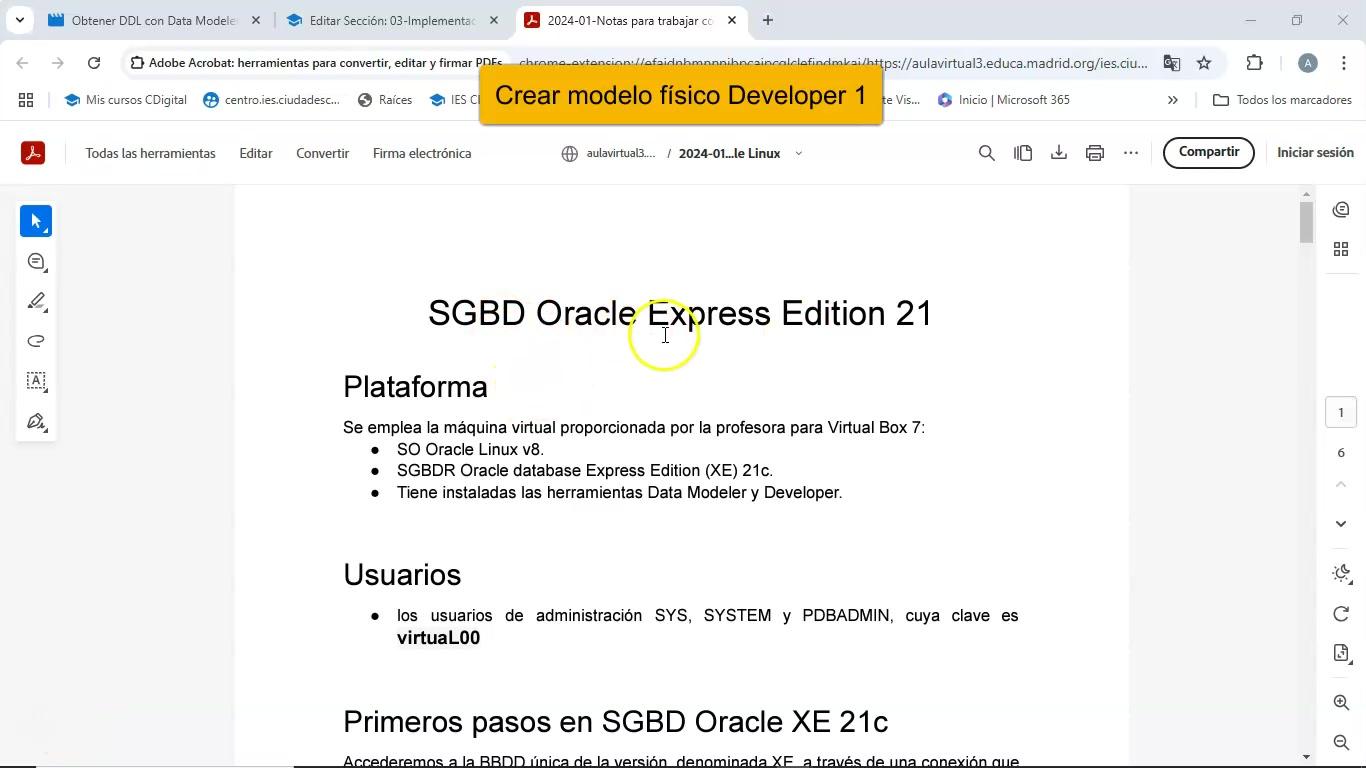Screen dimensions: 1366x768
Task: Click the Plataforma heading text
Action: coord(415,387)
